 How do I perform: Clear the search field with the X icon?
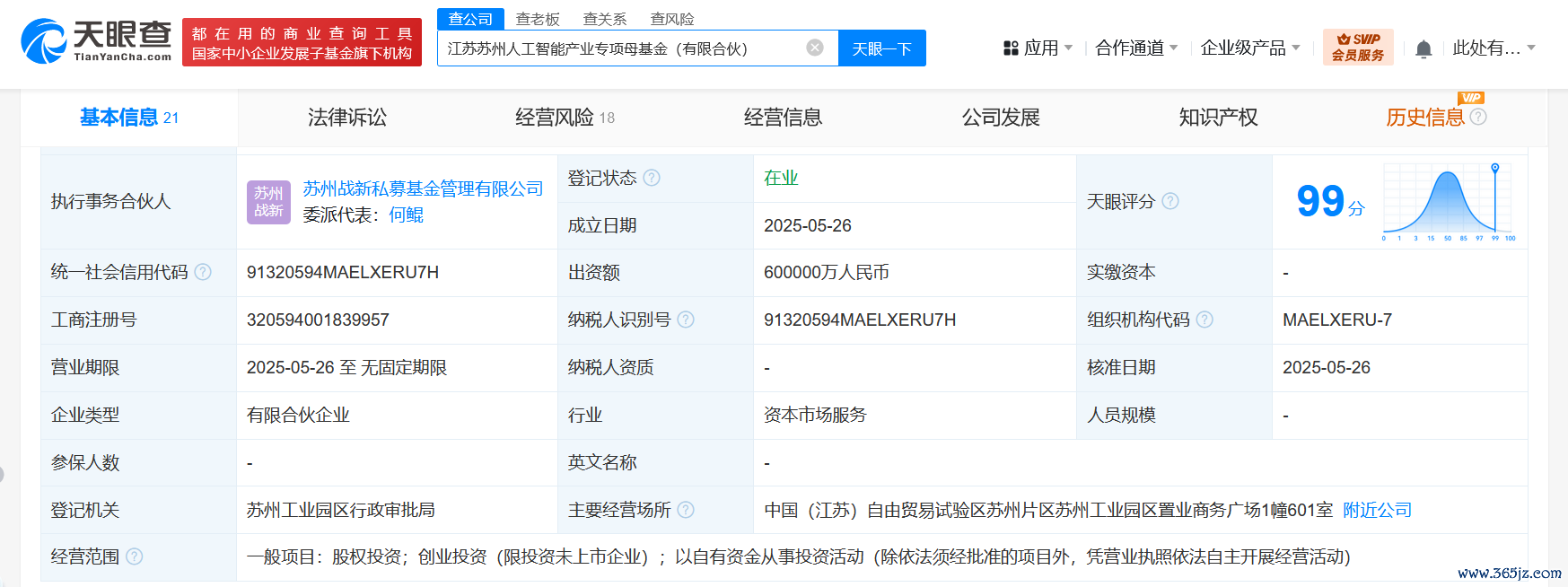(815, 48)
